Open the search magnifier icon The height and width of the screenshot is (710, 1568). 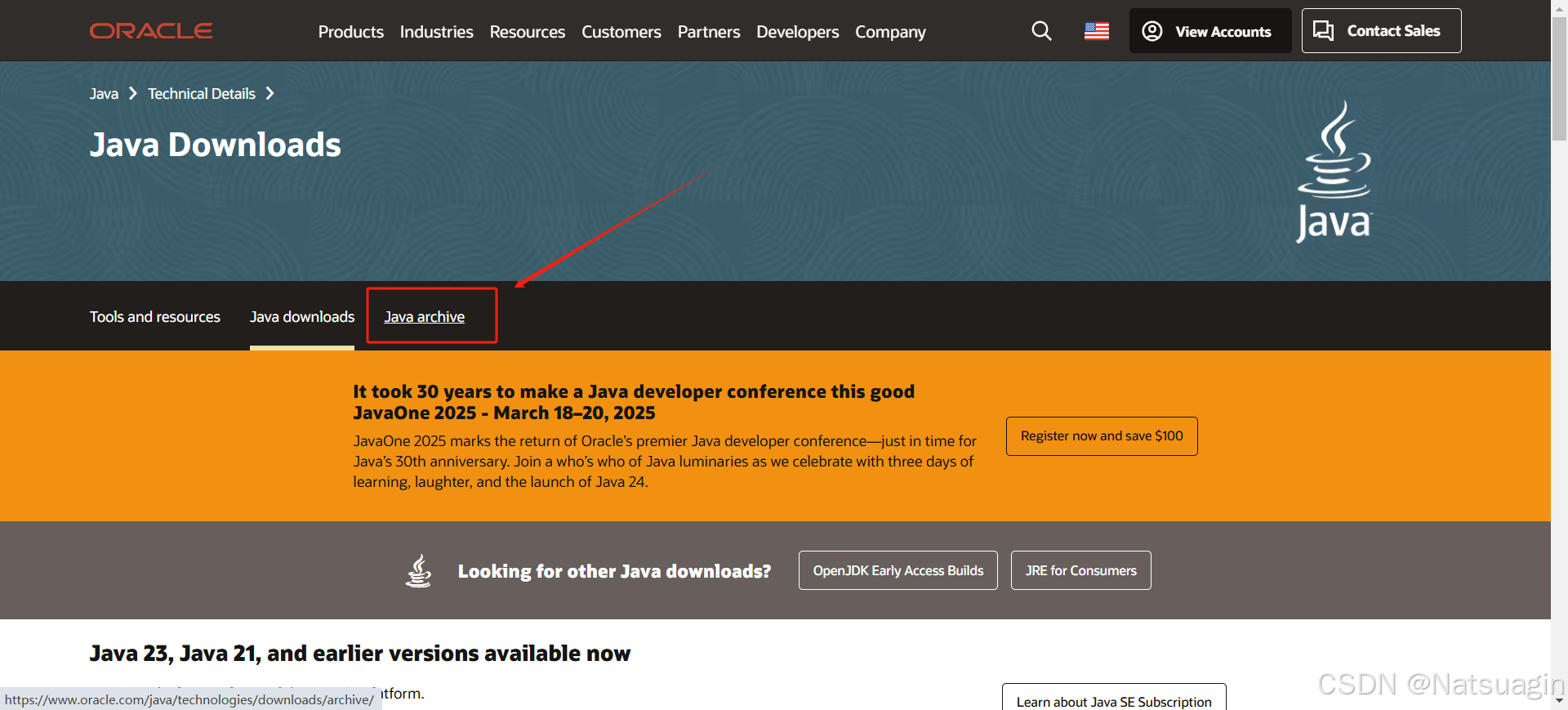[1041, 31]
